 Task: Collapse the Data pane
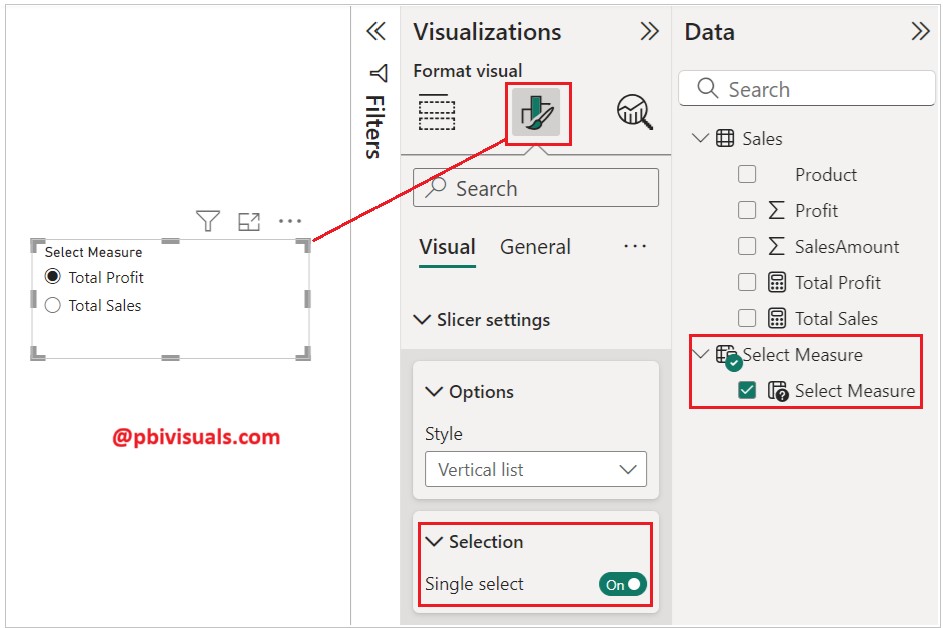coord(920,31)
